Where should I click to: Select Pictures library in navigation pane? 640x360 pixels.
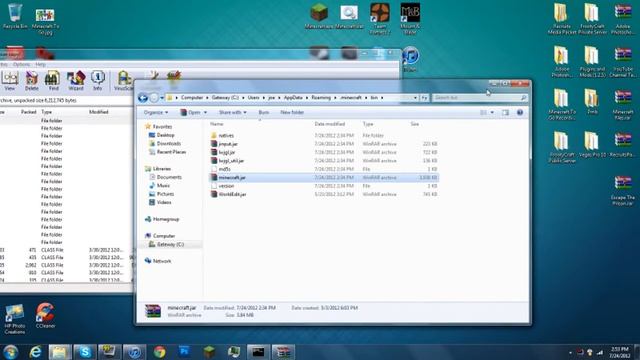pyautogui.click(x=162, y=194)
